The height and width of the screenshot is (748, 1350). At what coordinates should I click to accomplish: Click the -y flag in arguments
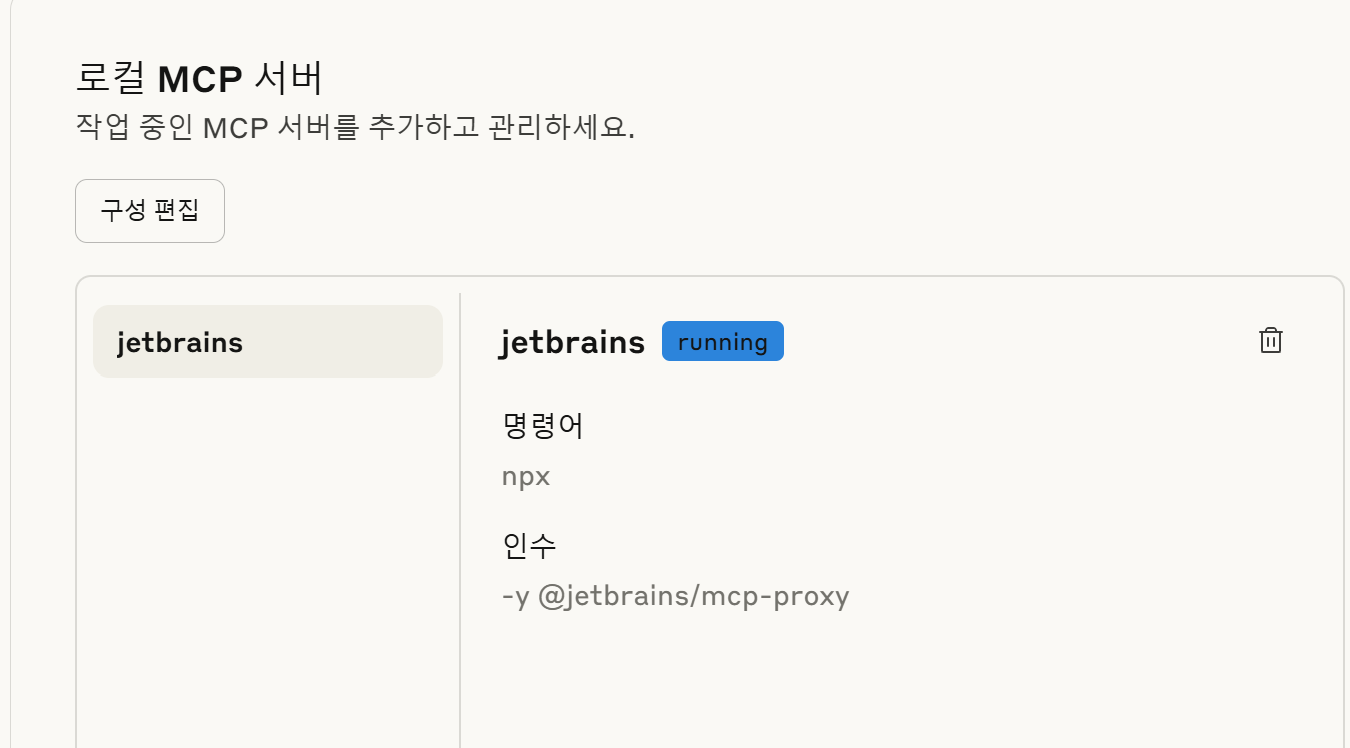point(515,598)
